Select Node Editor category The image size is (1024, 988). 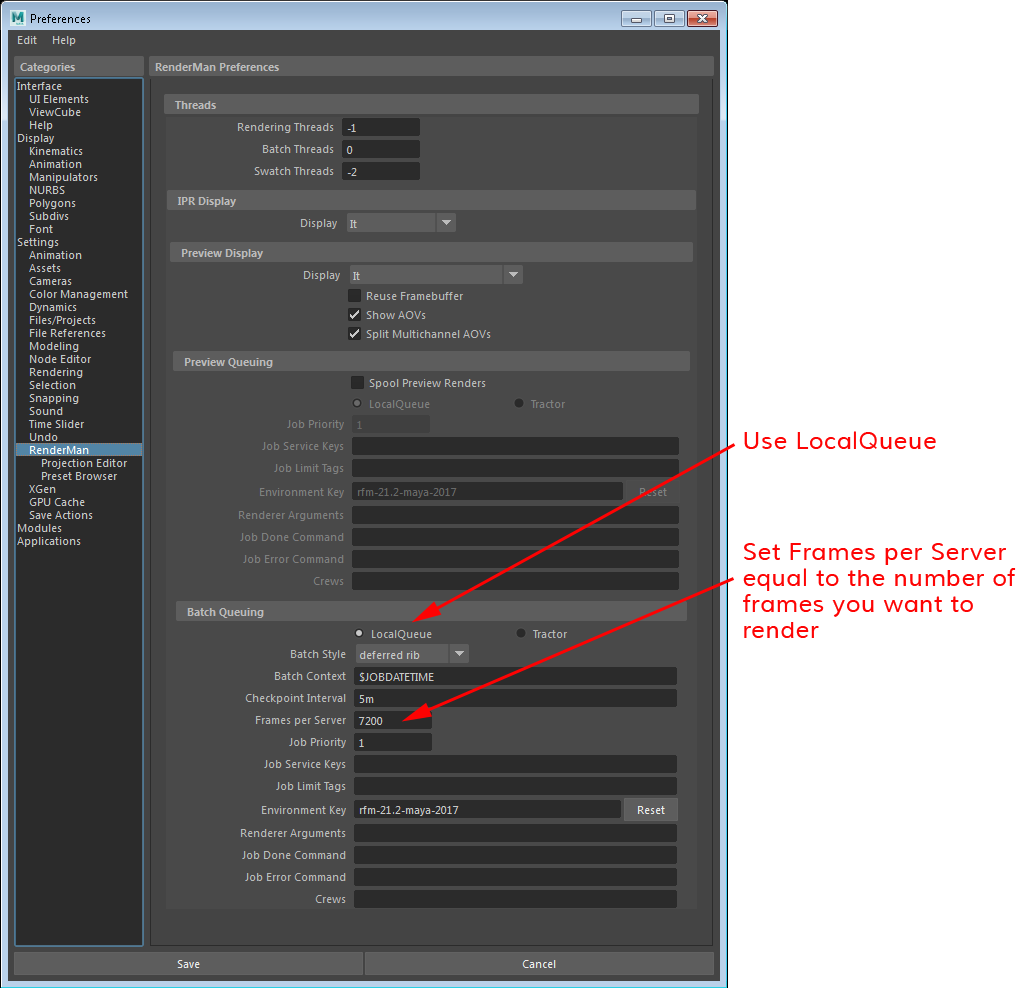60,359
